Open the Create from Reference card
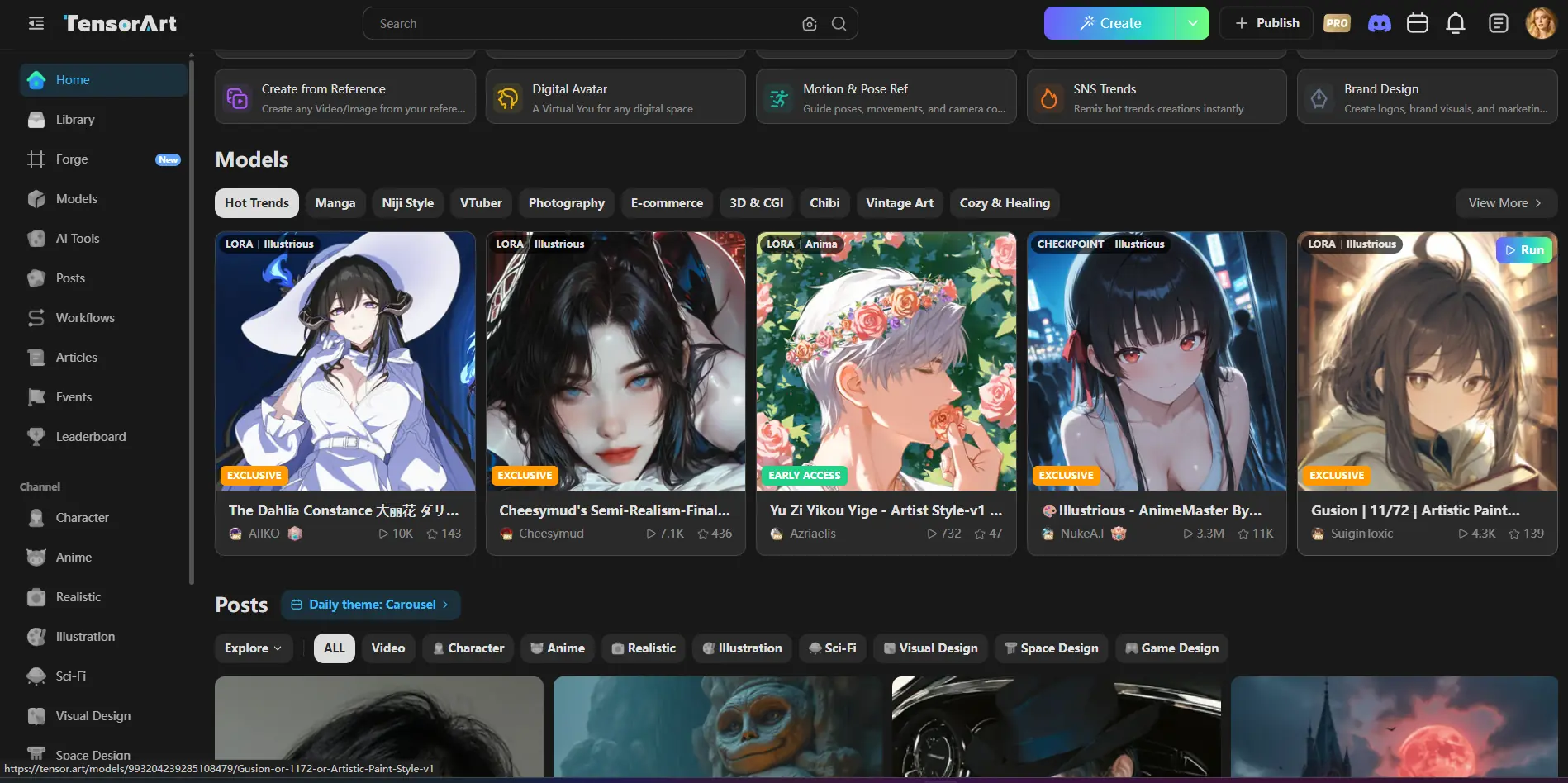Image resolution: width=1568 pixels, height=783 pixels. click(345, 97)
